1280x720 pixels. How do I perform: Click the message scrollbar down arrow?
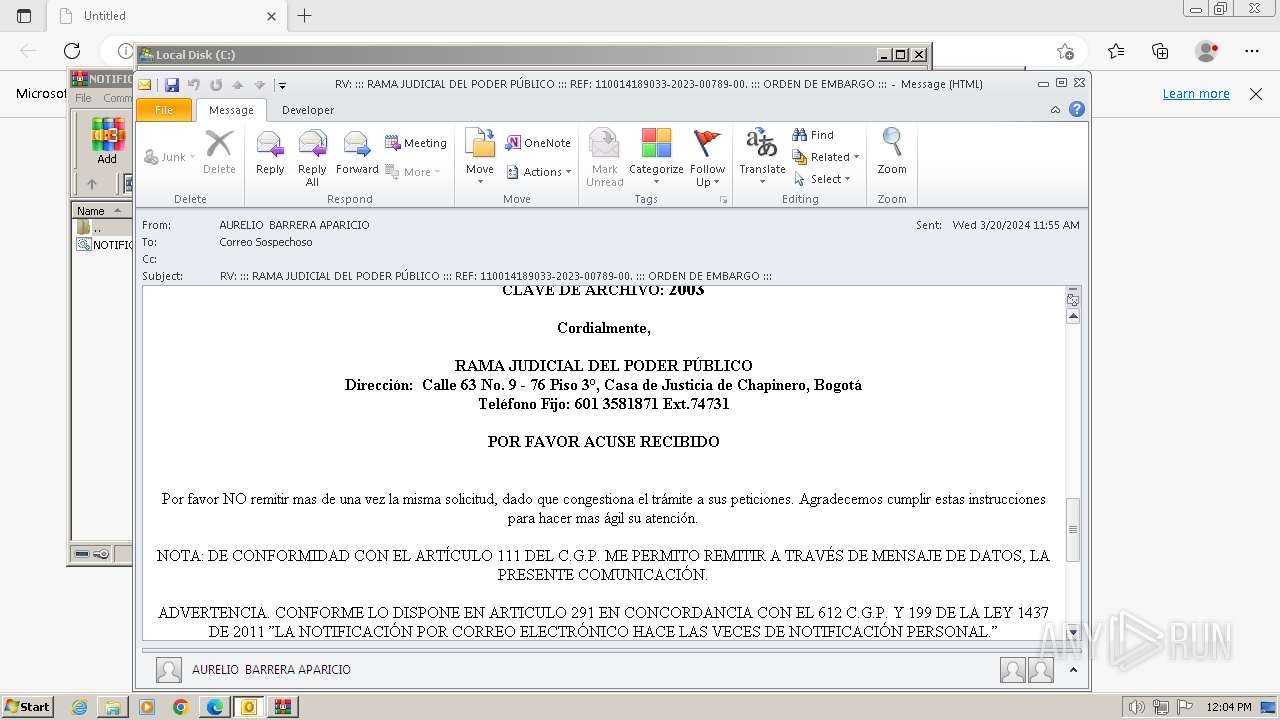click(1073, 632)
